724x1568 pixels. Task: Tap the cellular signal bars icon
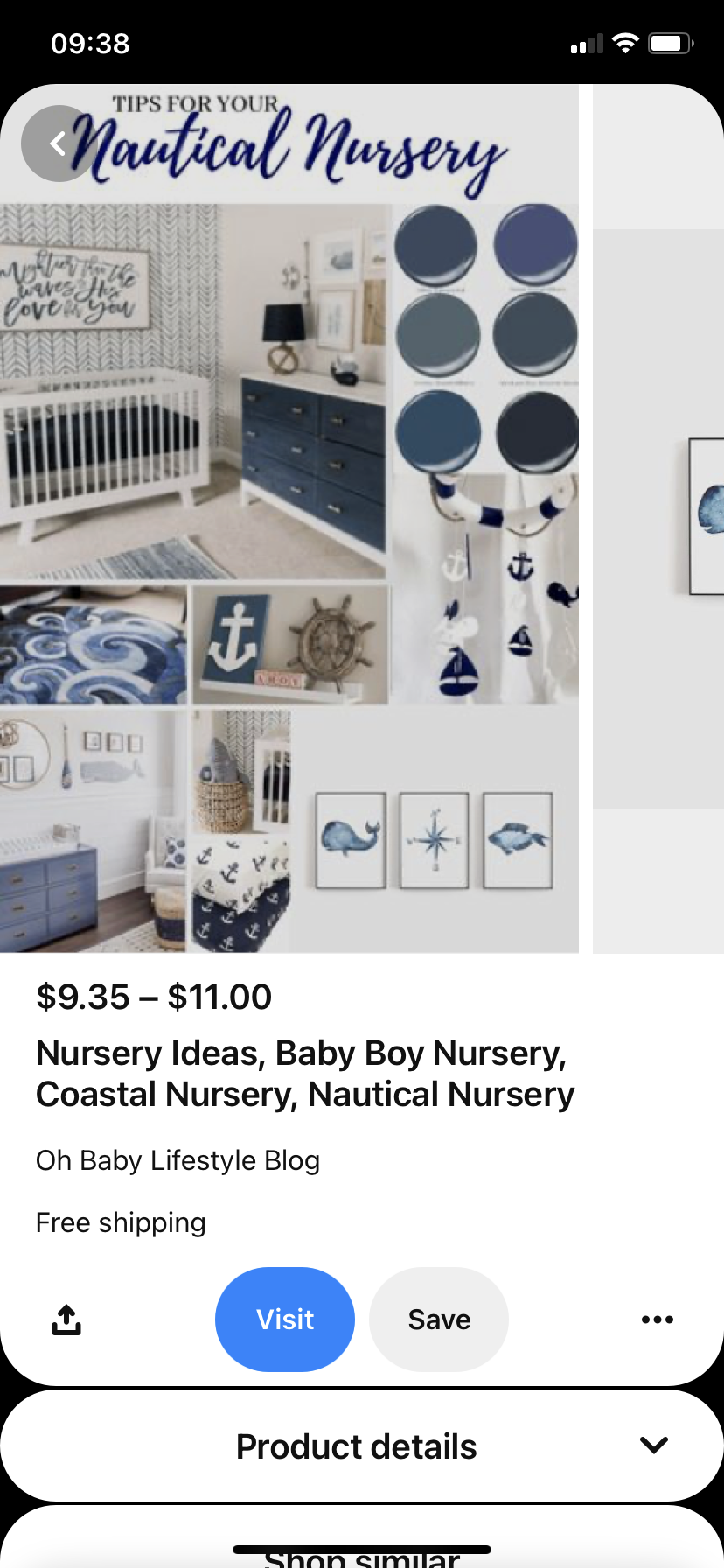pos(587,44)
